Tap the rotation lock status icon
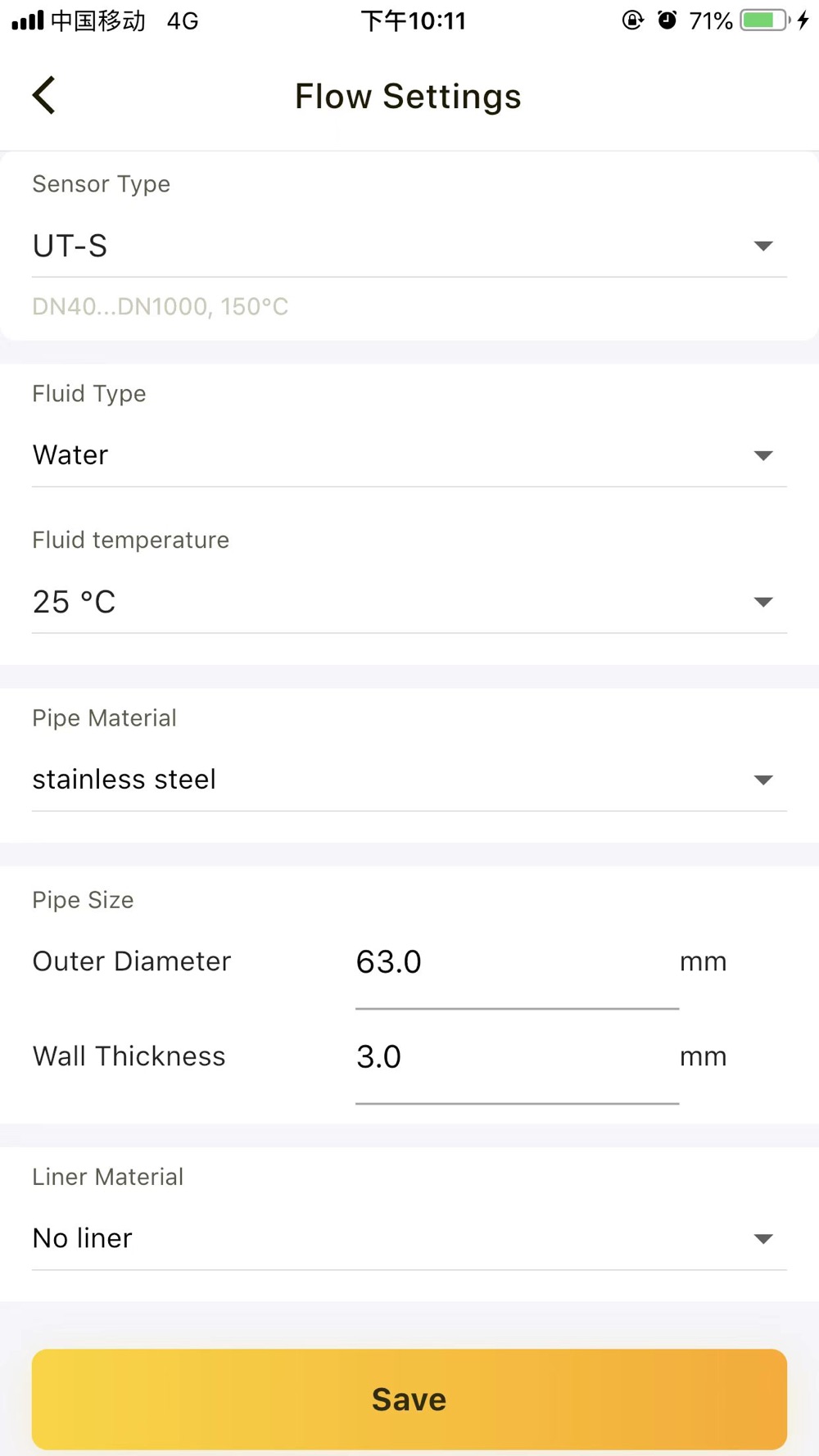This screenshot has height=1456, width=819. pyautogui.click(x=633, y=20)
